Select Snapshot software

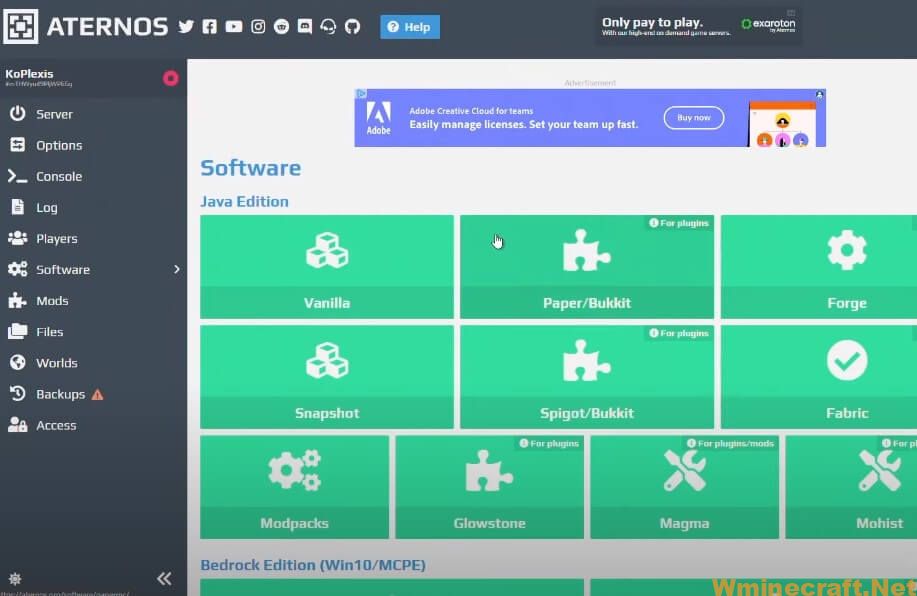coord(327,377)
